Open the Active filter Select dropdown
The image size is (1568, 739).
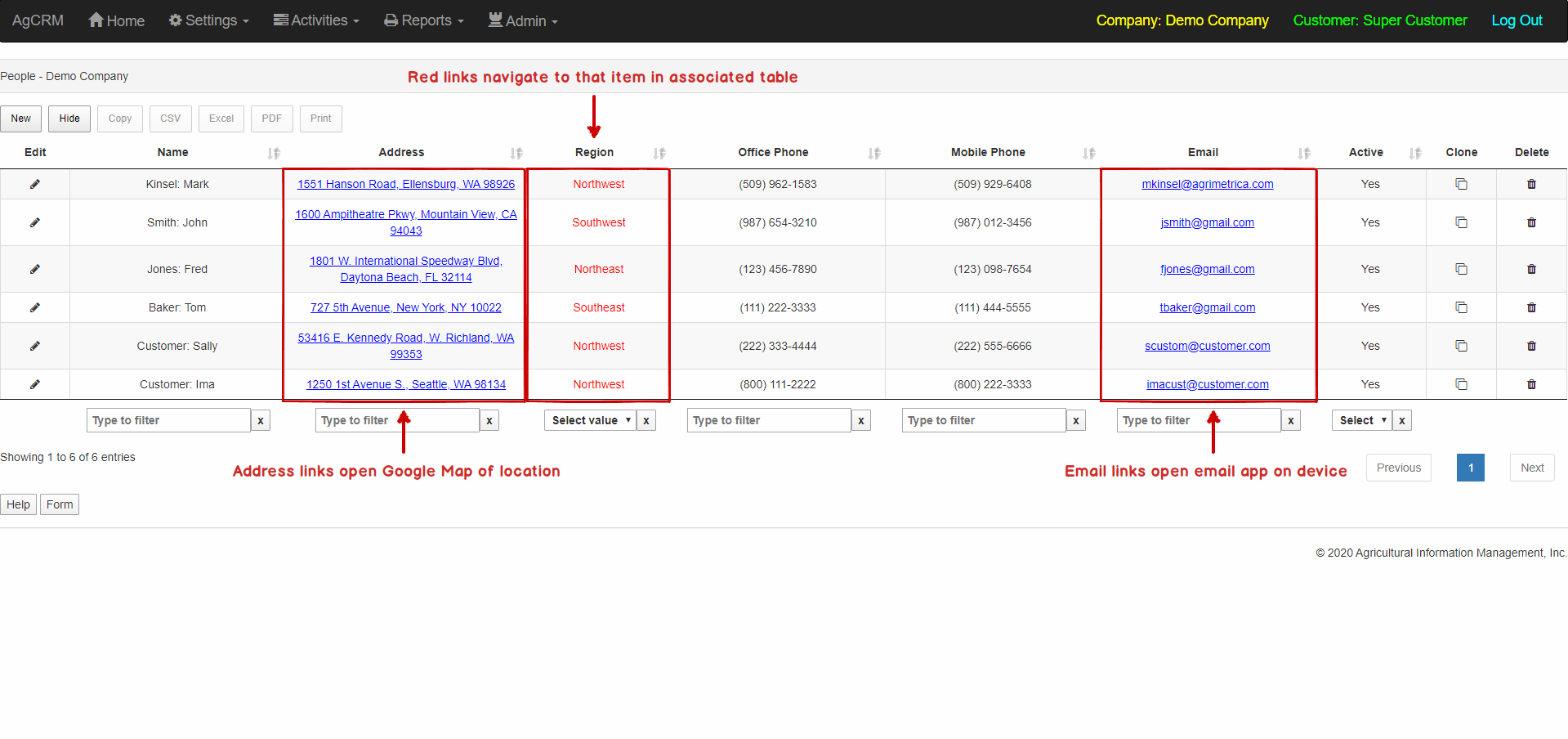pos(1361,420)
